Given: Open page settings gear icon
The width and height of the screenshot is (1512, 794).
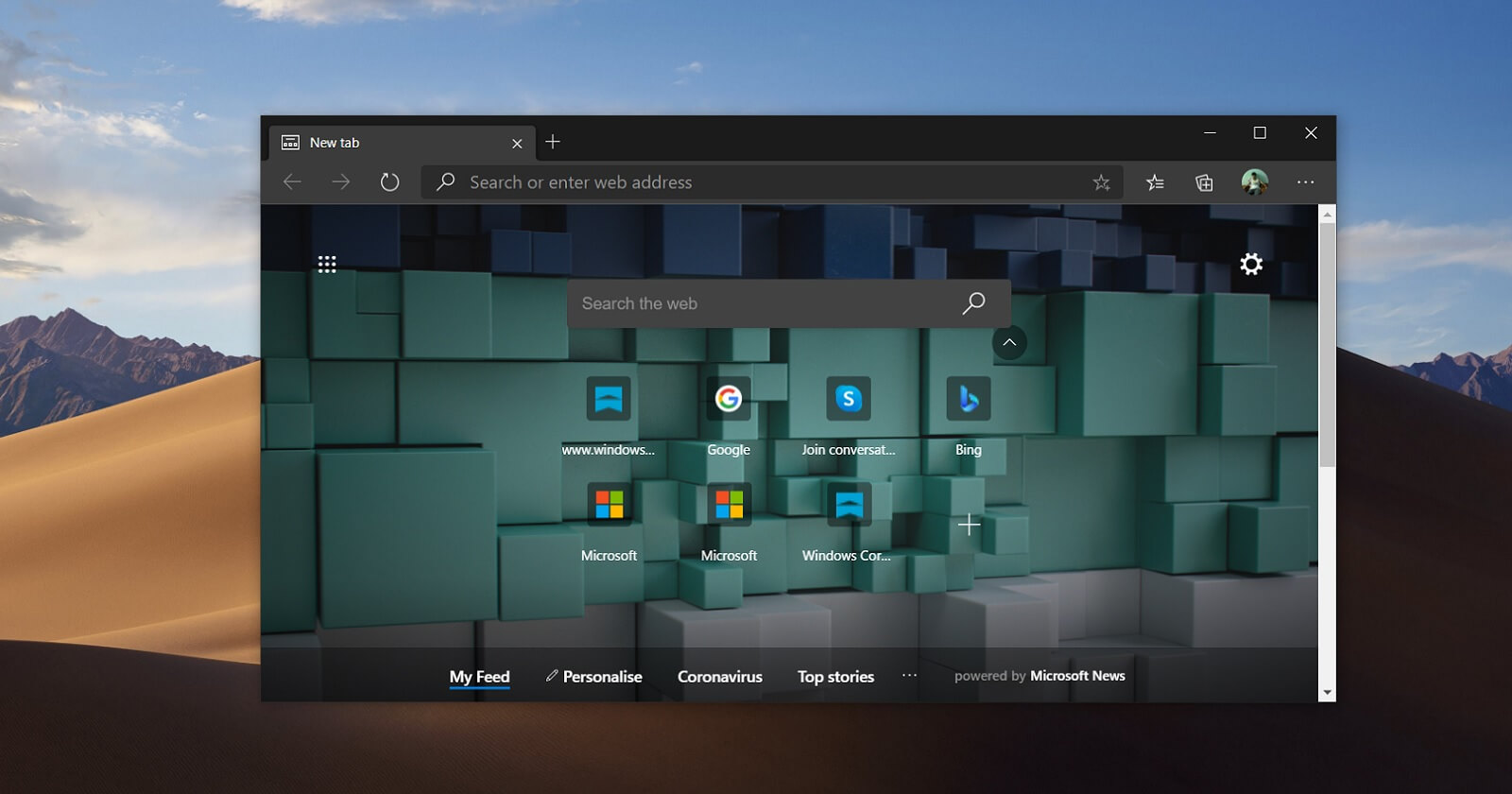Looking at the screenshot, I should pyautogui.click(x=1251, y=264).
